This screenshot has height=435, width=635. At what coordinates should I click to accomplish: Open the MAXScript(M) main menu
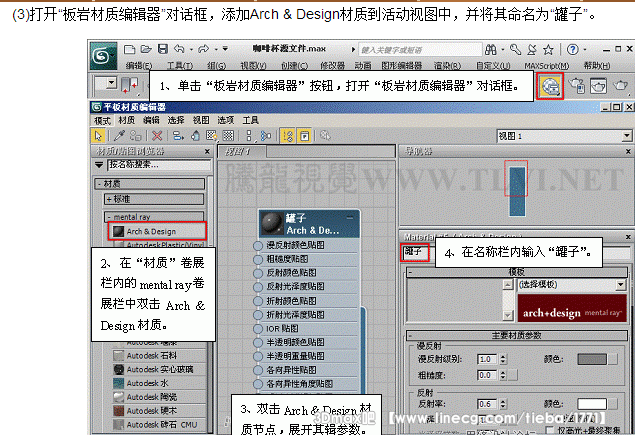point(547,65)
